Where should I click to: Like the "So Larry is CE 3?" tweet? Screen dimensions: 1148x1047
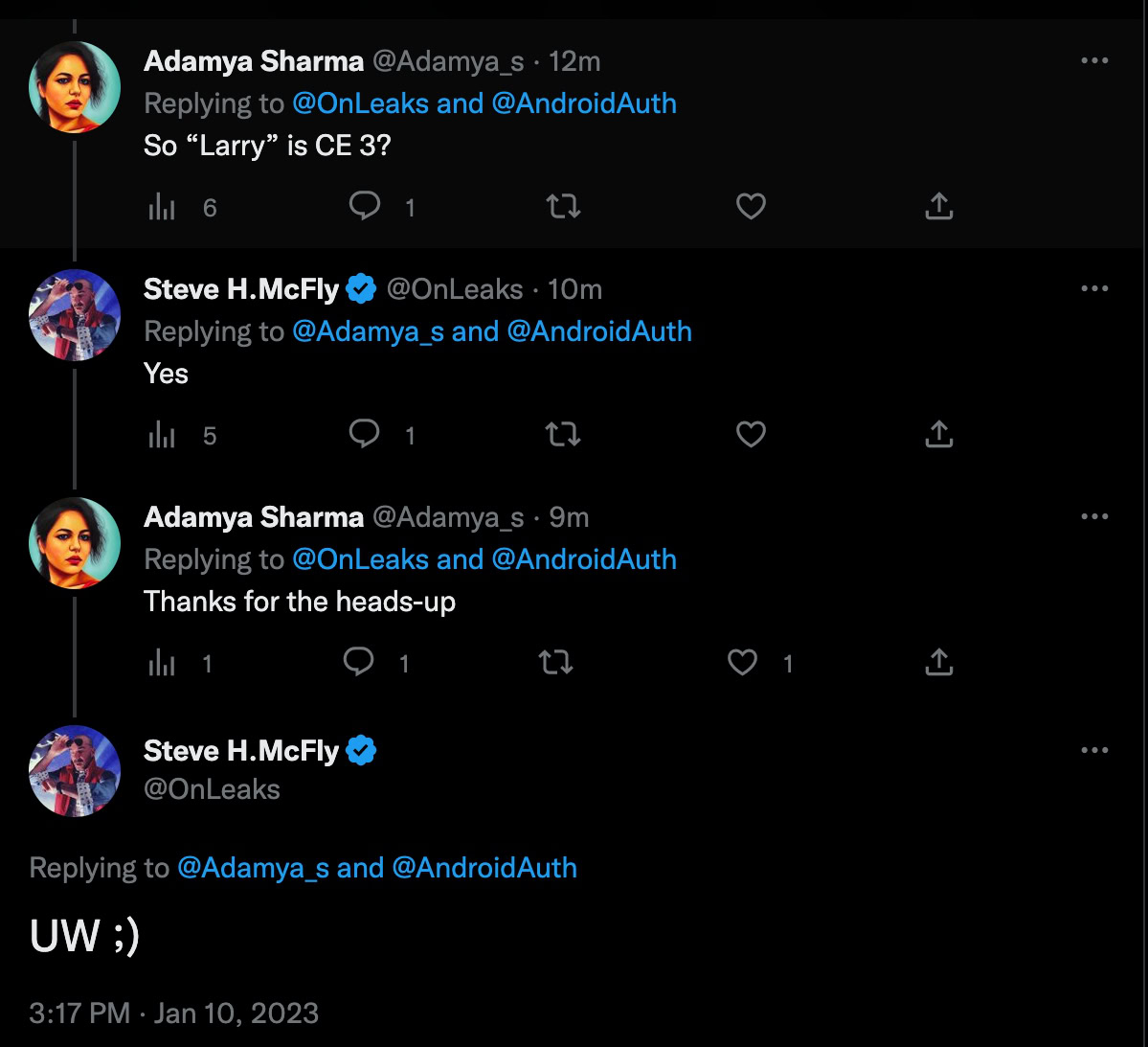tap(751, 206)
